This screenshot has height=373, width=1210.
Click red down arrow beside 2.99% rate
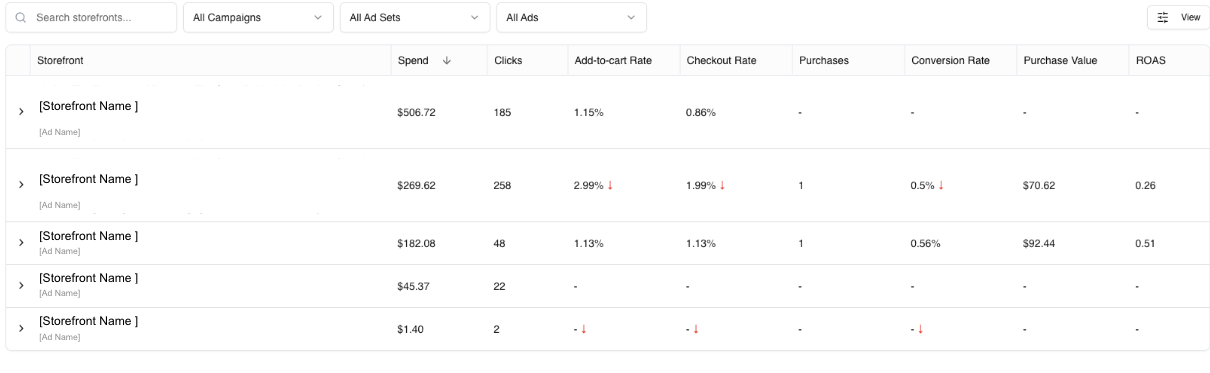tap(610, 185)
